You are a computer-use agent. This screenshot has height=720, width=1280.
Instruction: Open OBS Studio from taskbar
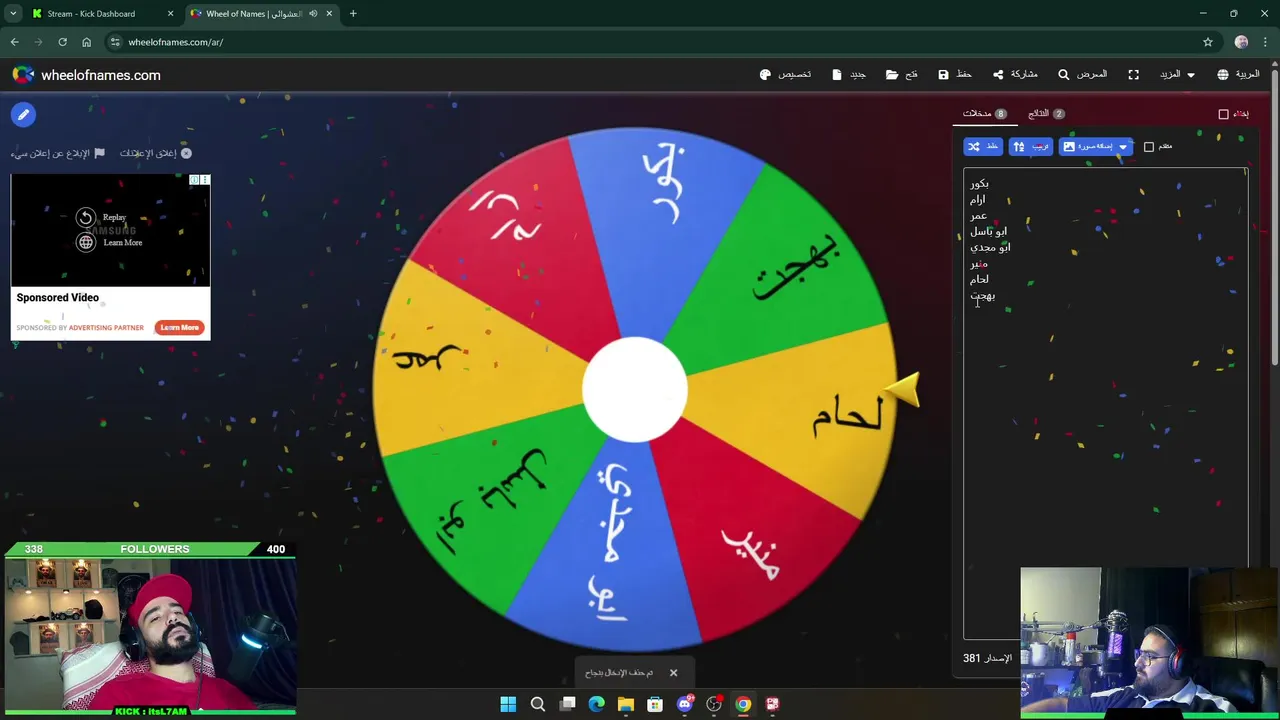point(714,704)
